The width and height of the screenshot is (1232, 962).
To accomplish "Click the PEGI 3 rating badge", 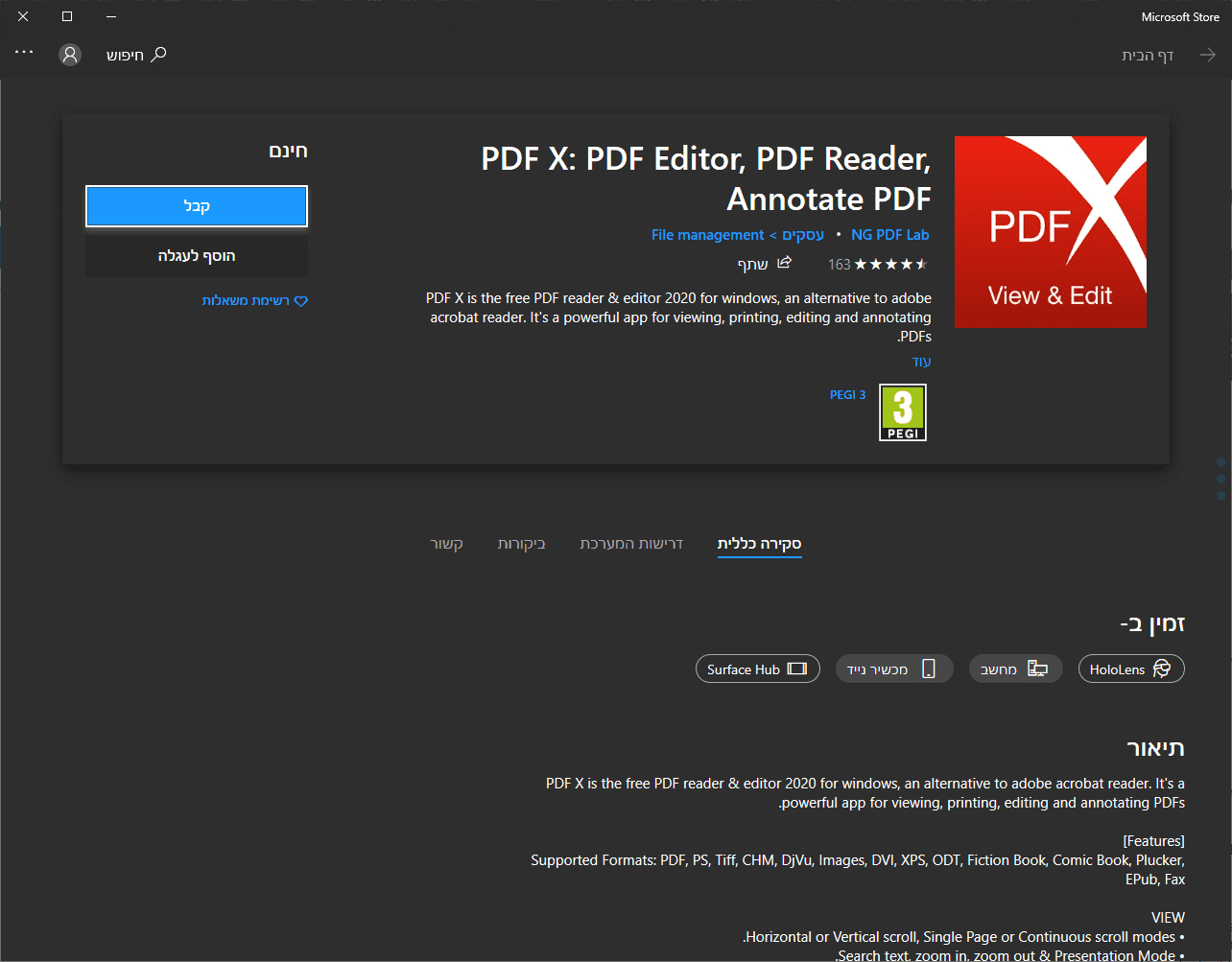I will (903, 412).
